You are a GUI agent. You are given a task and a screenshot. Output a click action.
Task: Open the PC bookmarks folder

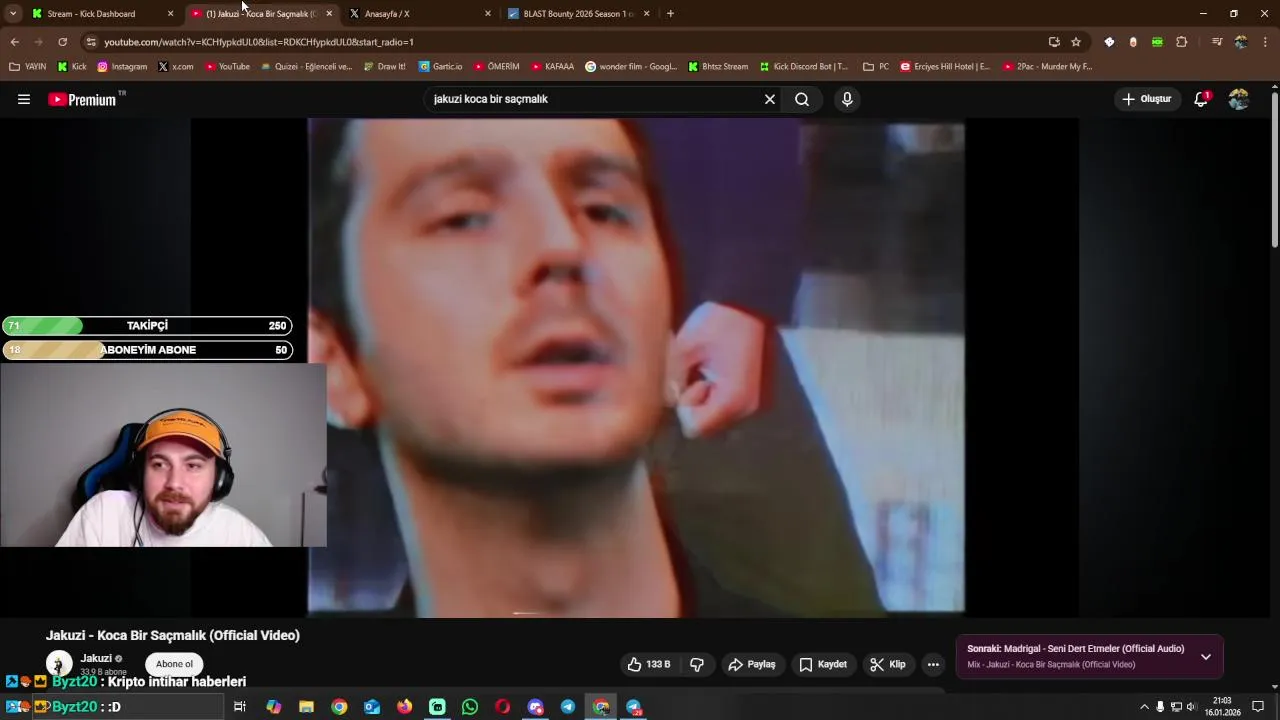(875, 67)
